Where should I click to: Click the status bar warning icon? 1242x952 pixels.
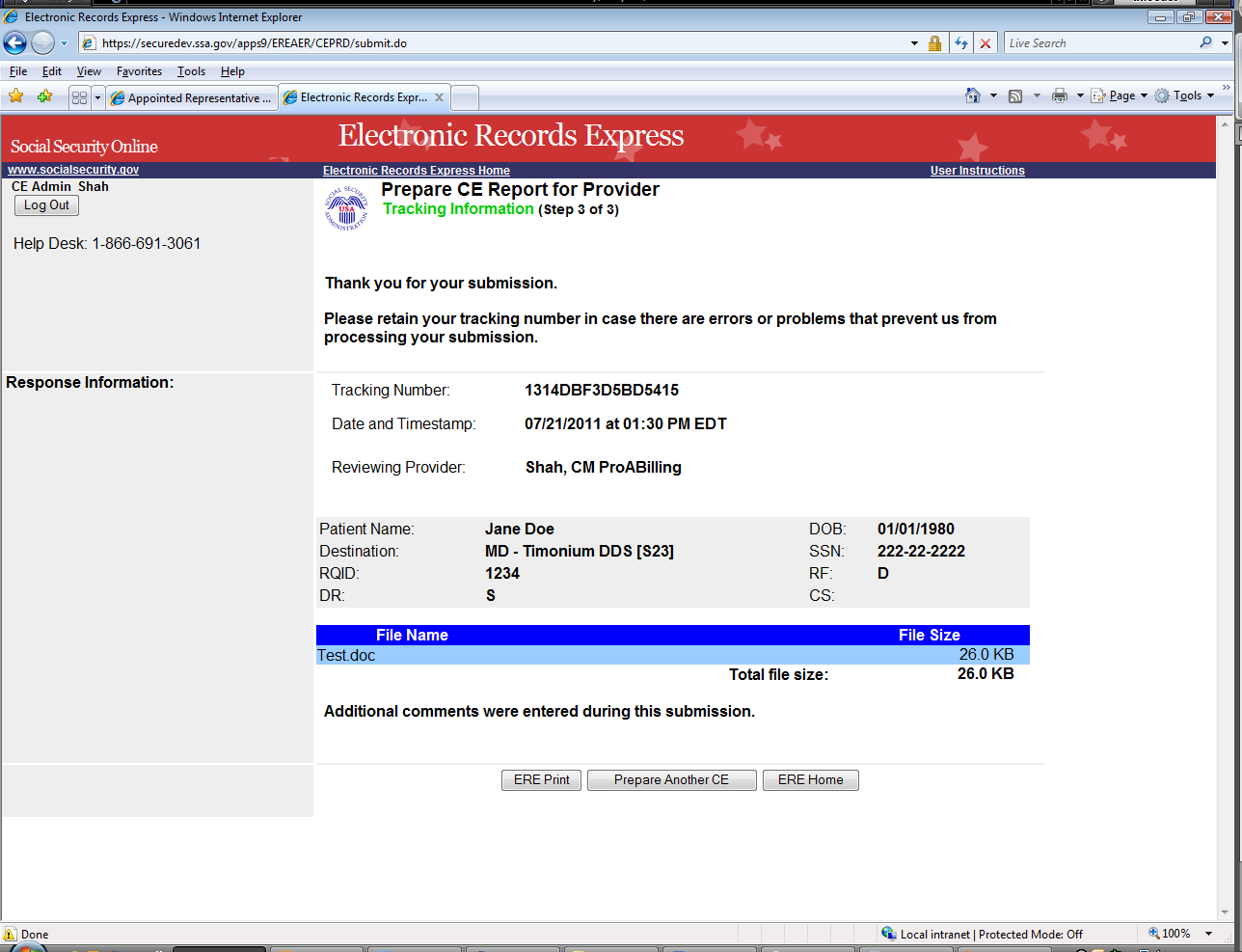coord(11,934)
